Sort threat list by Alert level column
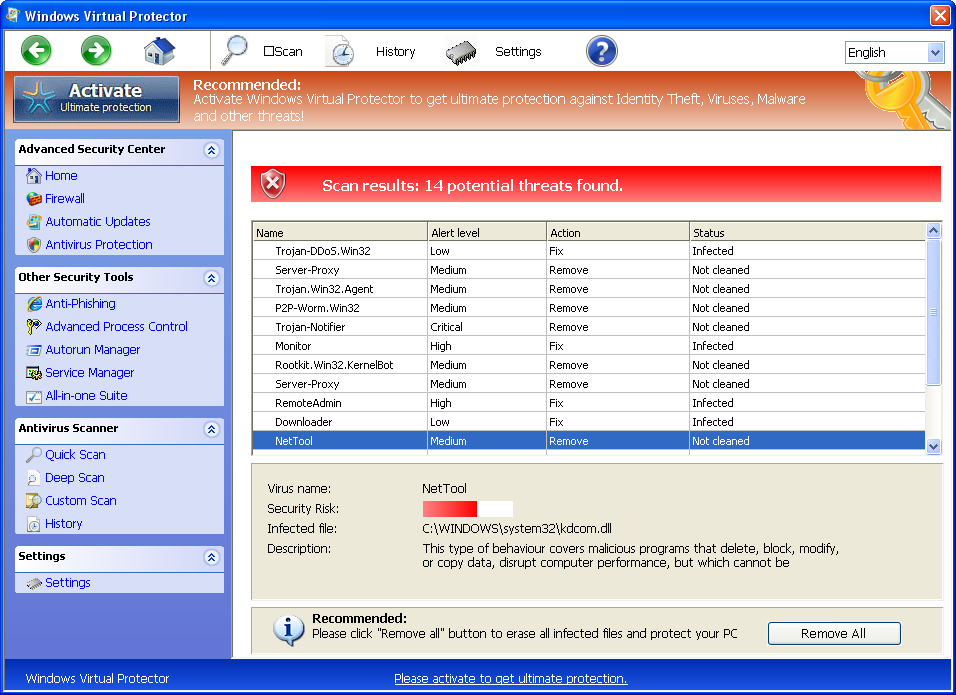The width and height of the screenshot is (956, 695). click(x=487, y=232)
